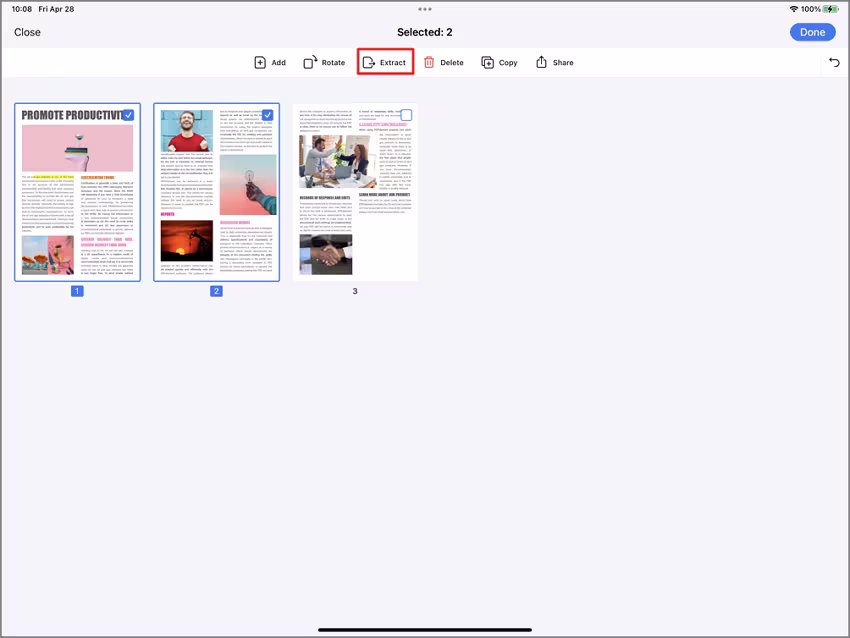Select page 3 thumbnail with handshake photo
Screen dimensions: 850x638
[x=355, y=192]
